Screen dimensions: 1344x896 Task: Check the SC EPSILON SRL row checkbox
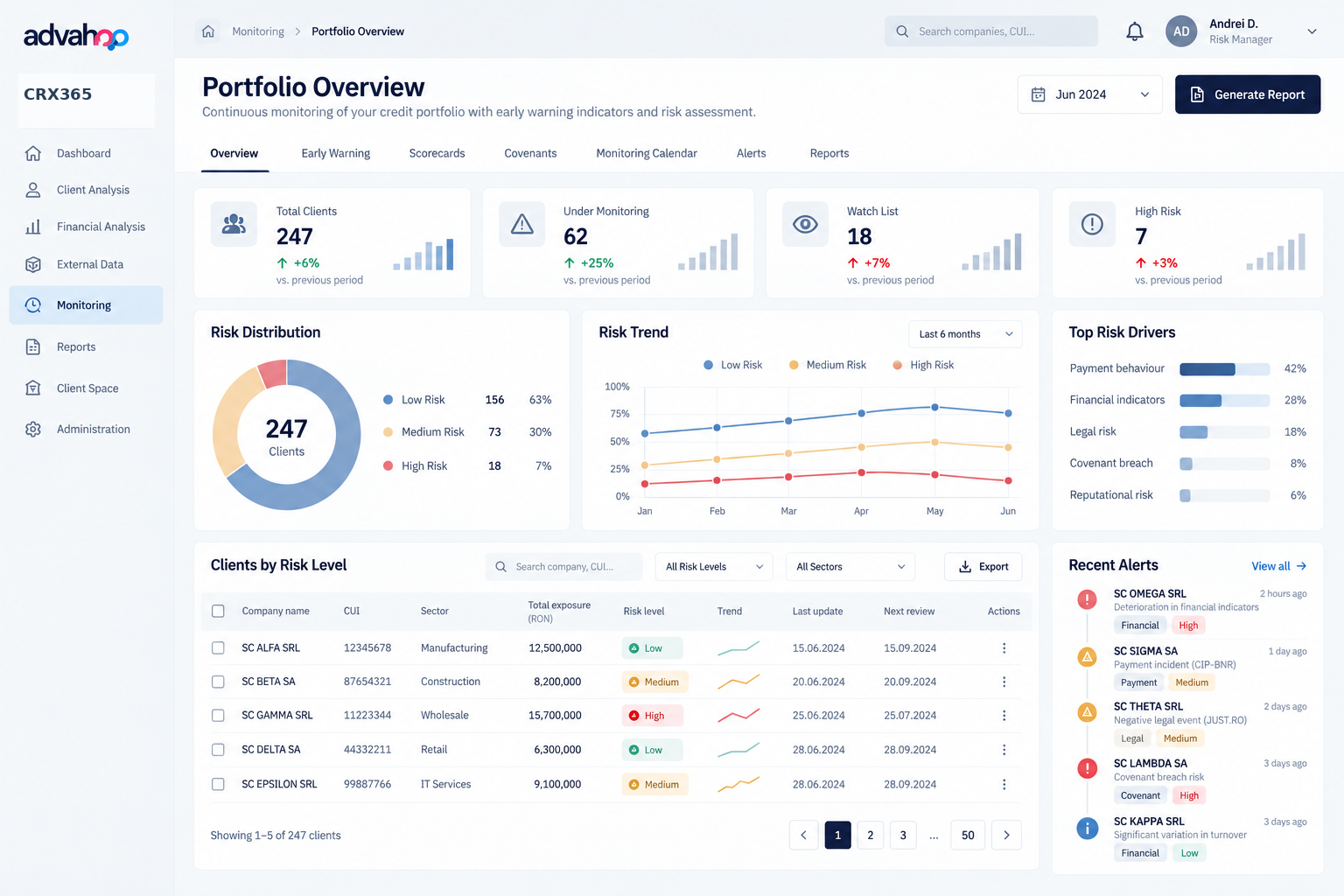pos(218,784)
